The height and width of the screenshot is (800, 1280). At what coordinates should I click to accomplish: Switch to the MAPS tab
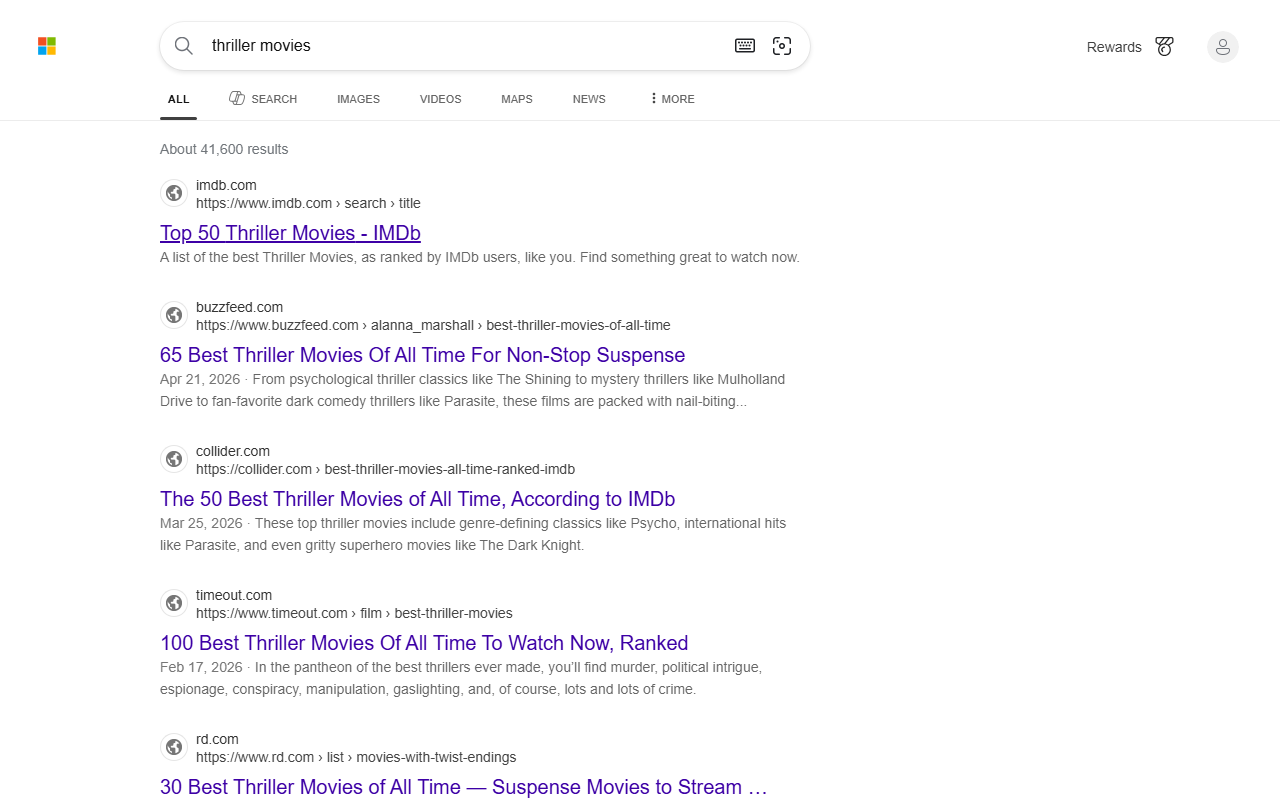coord(517,99)
